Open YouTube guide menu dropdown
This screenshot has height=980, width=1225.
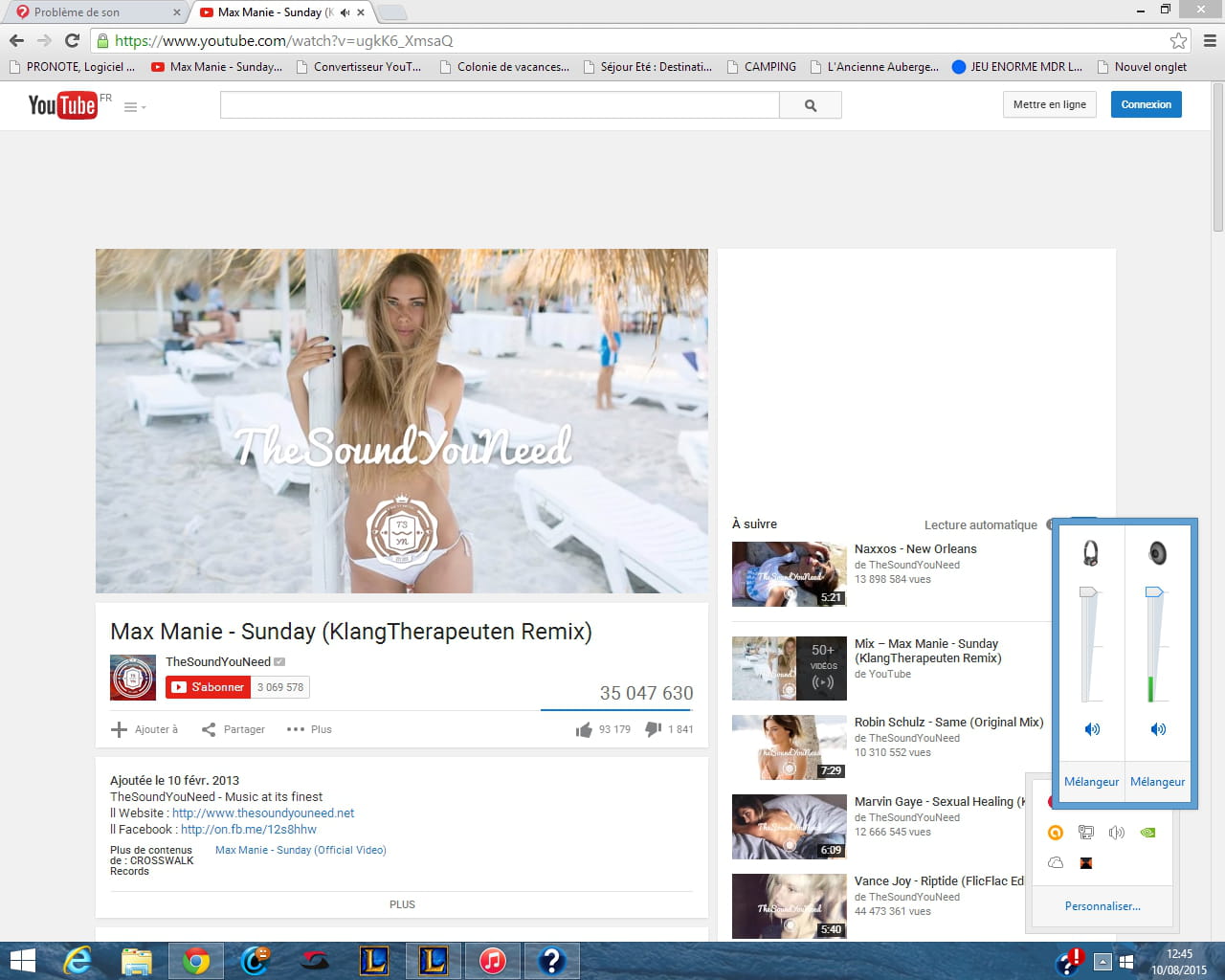click(134, 107)
